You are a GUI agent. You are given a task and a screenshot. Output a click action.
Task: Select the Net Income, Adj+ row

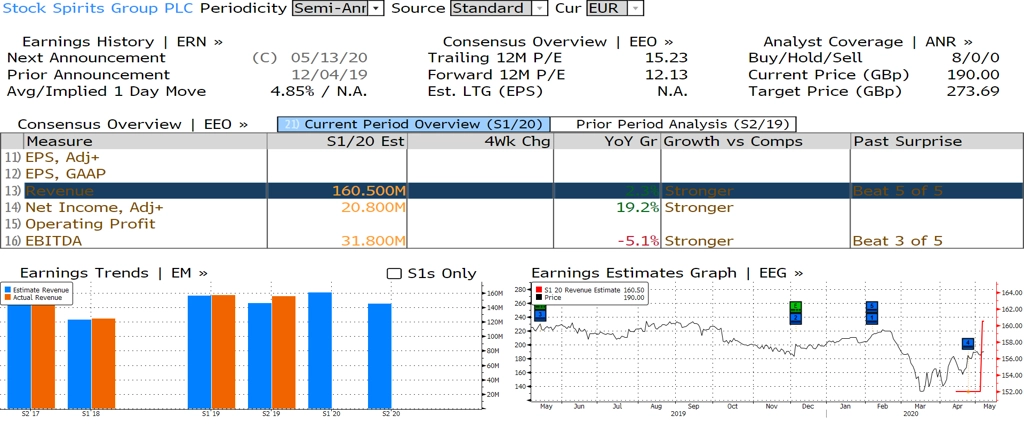(511, 207)
